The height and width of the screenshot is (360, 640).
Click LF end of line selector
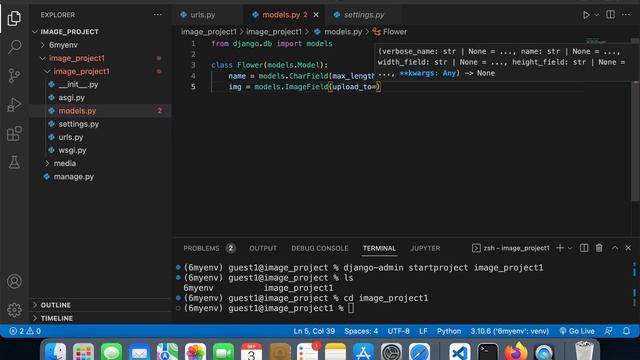(x=423, y=331)
